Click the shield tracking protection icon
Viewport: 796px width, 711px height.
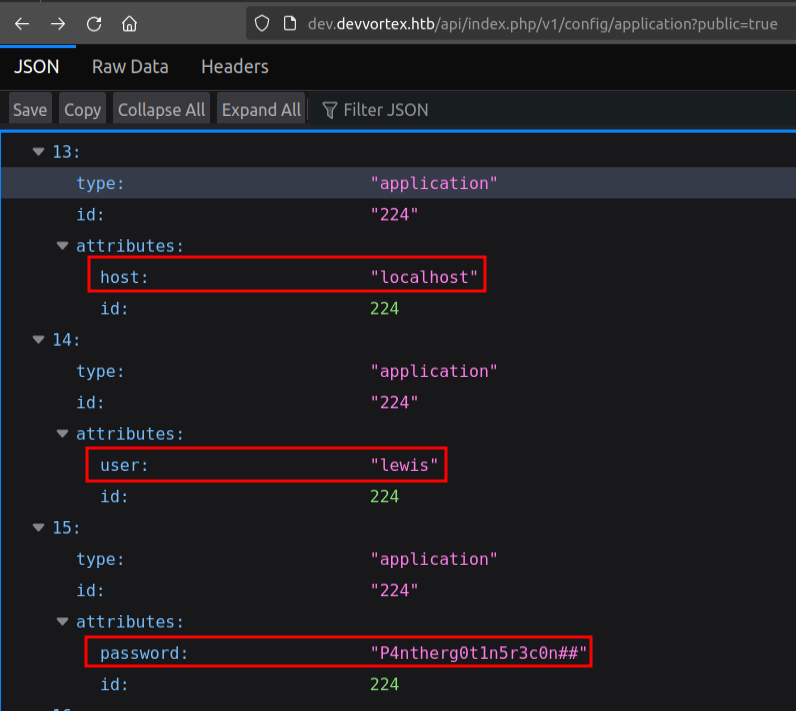[262, 23]
